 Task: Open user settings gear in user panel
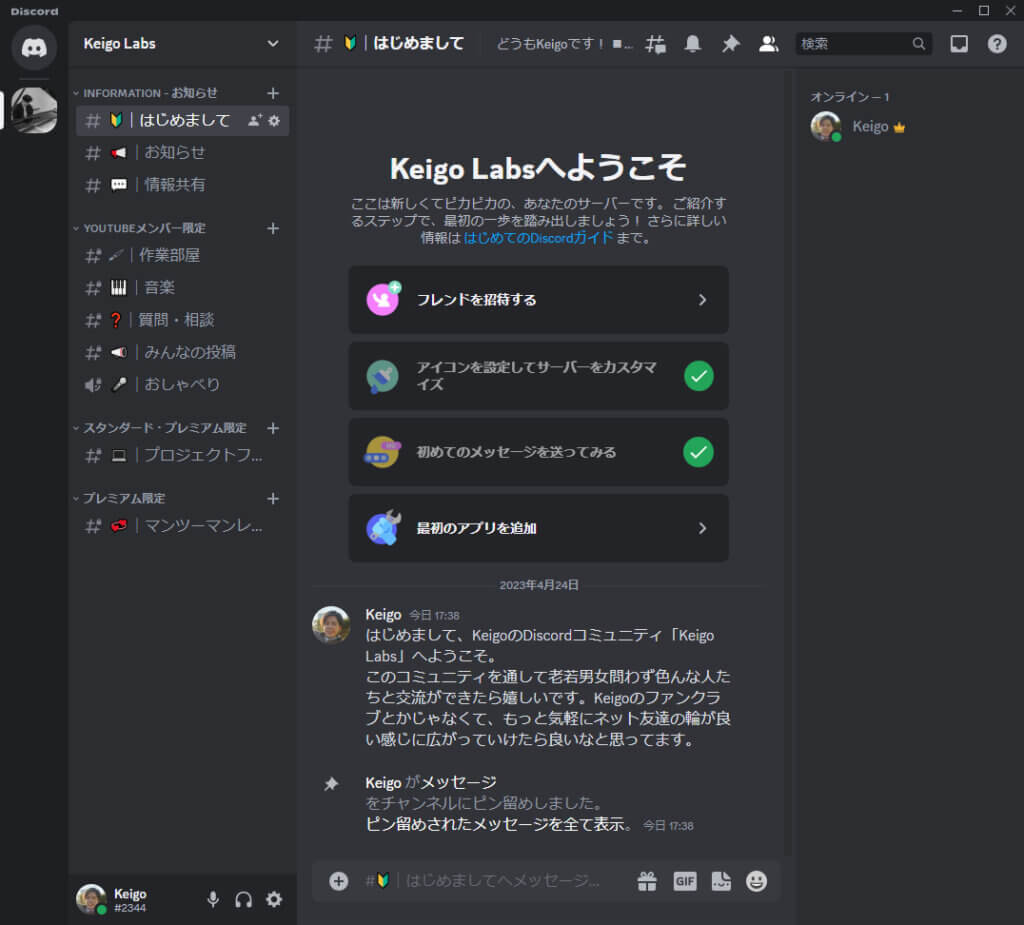274,900
